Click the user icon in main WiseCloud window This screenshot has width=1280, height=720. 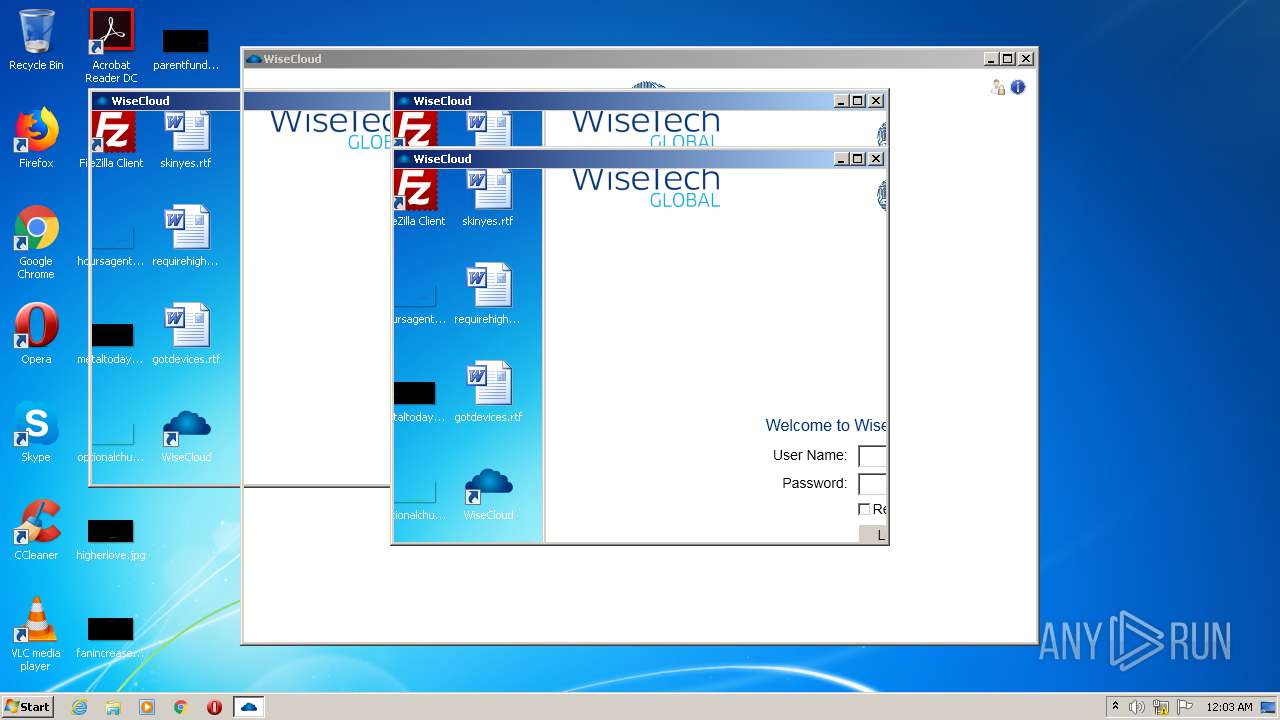tap(997, 87)
